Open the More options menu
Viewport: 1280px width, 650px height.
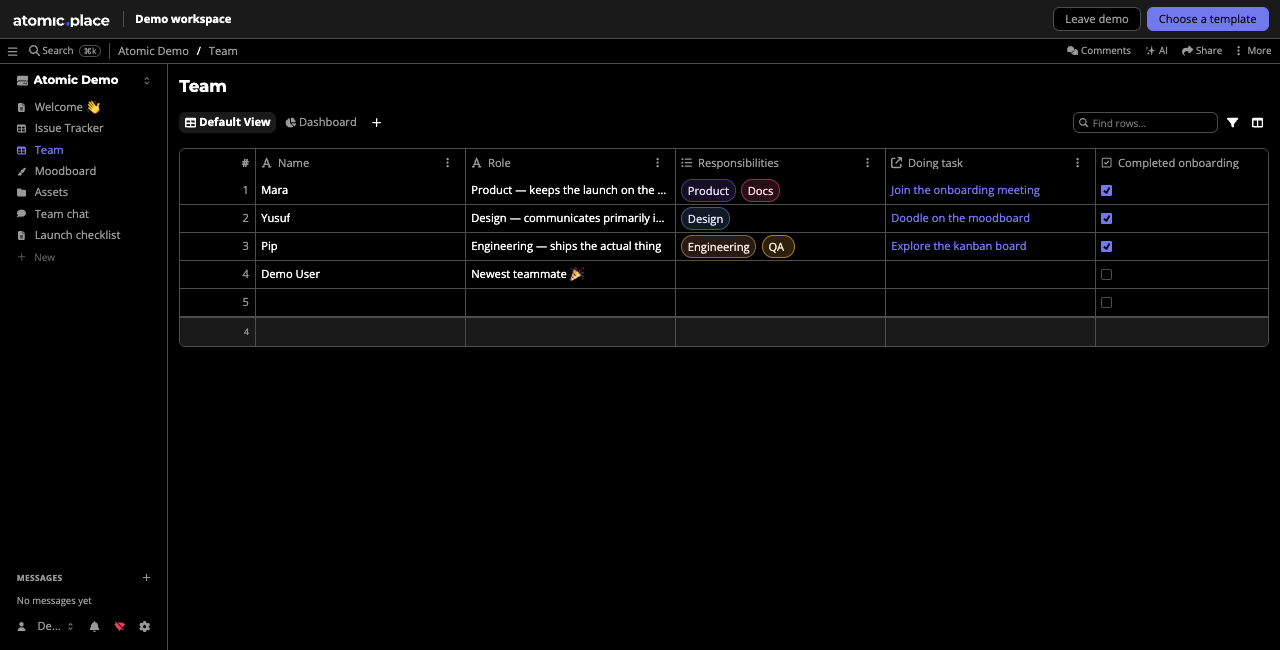click(x=1253, y=51)
